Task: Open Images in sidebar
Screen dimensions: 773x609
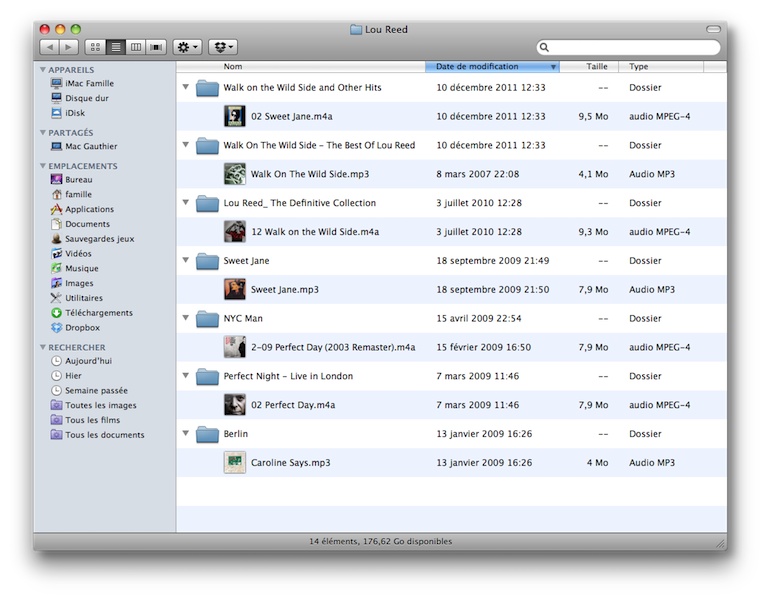Action: [72, 283]
